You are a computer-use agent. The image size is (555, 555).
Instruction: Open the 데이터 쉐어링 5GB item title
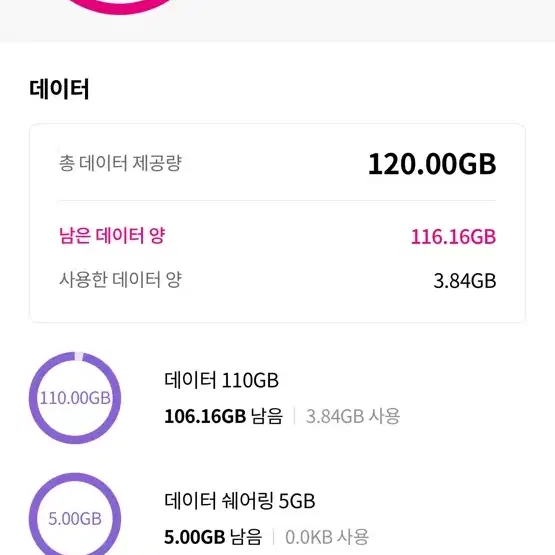coord(240,501)
